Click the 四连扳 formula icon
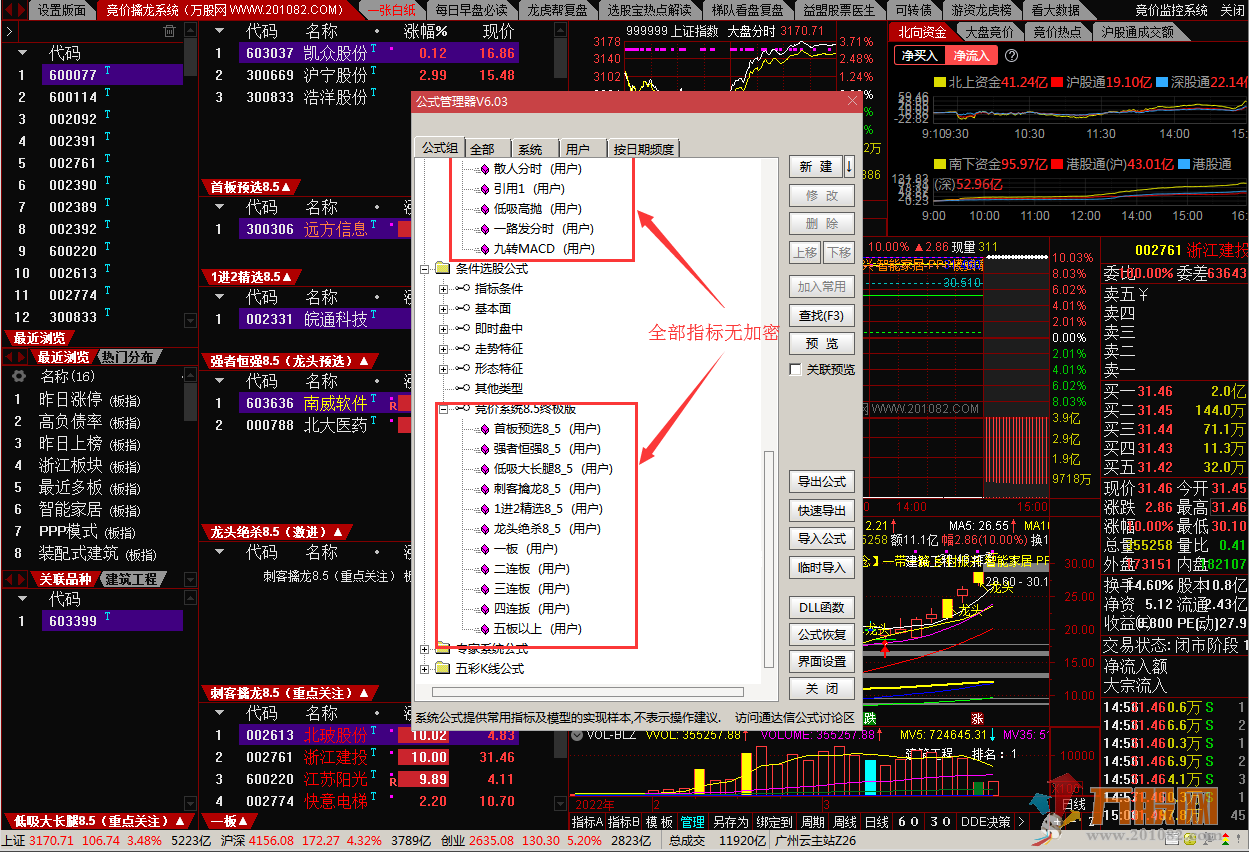This screenshot has width=1249, height=852. [485, 609]
